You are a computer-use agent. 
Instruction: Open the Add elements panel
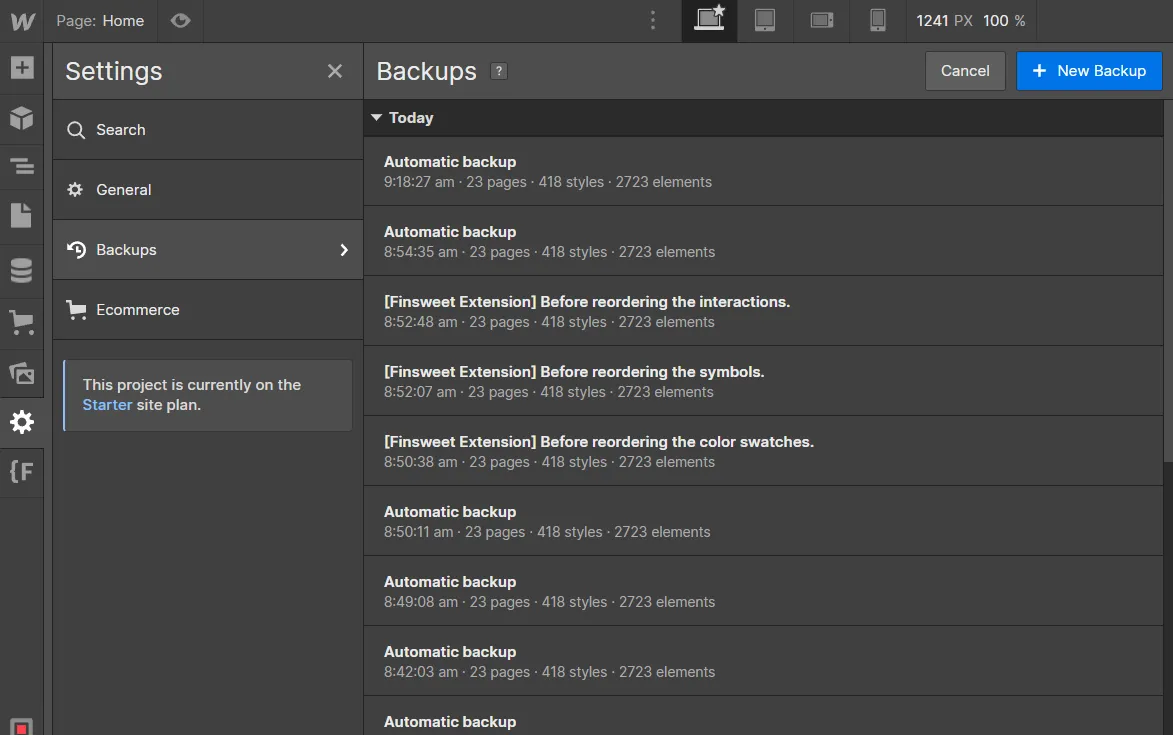coord(22,68)
